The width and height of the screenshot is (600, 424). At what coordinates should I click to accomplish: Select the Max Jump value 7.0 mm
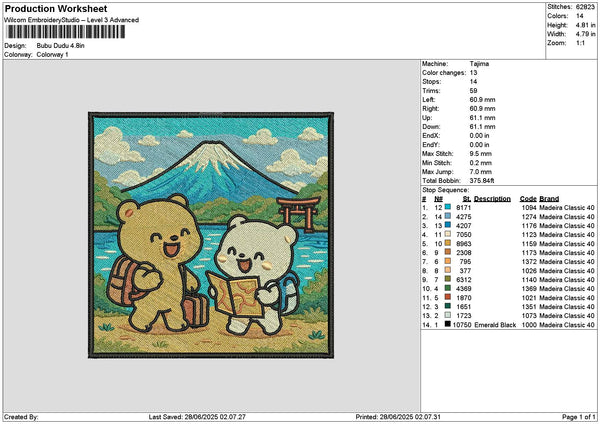pos(481,172)
